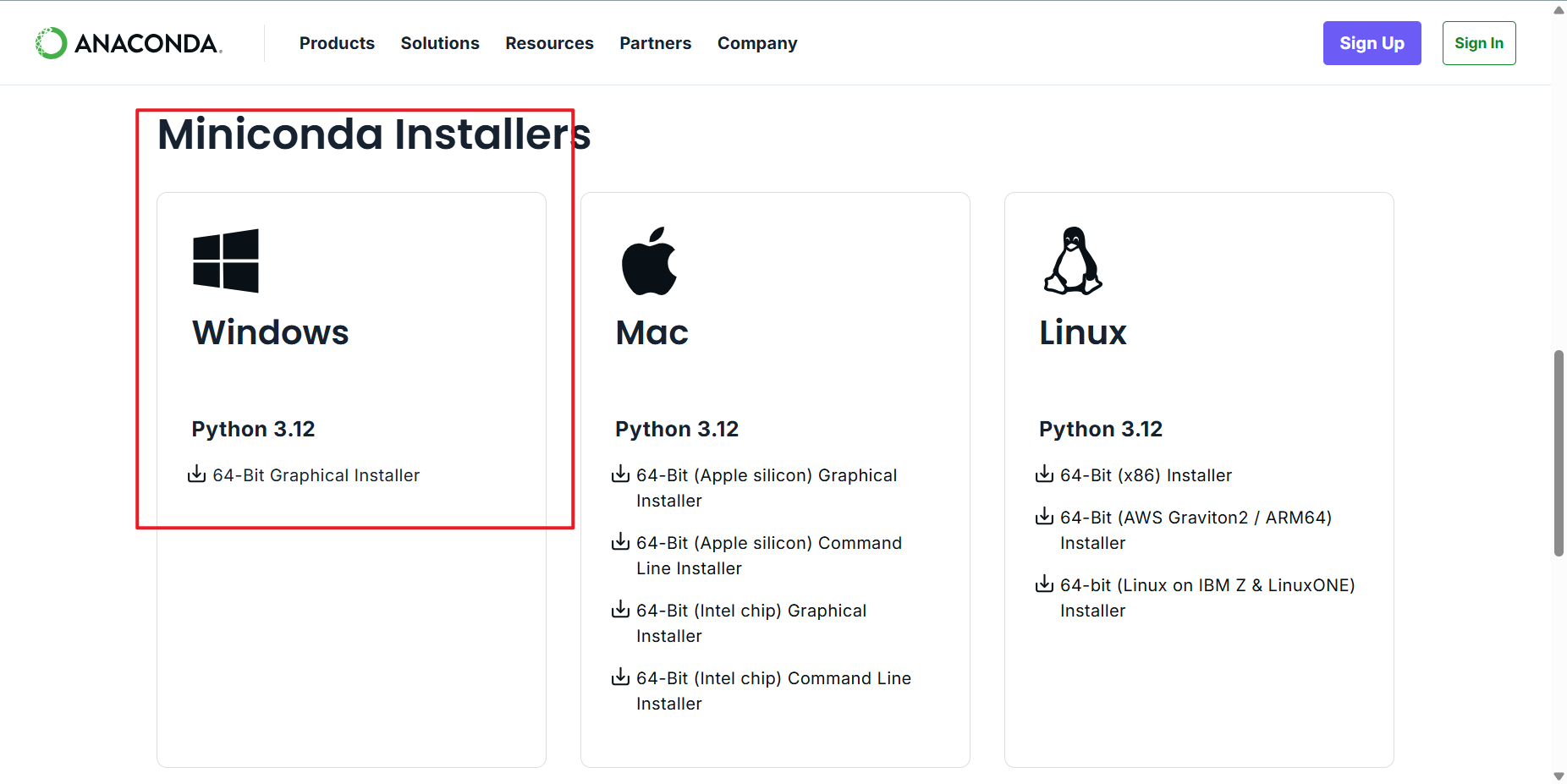1567x784 pixels.
Task: Download Linux 64-Bit (x86) Installer
Action: [x=1146, y=475]
